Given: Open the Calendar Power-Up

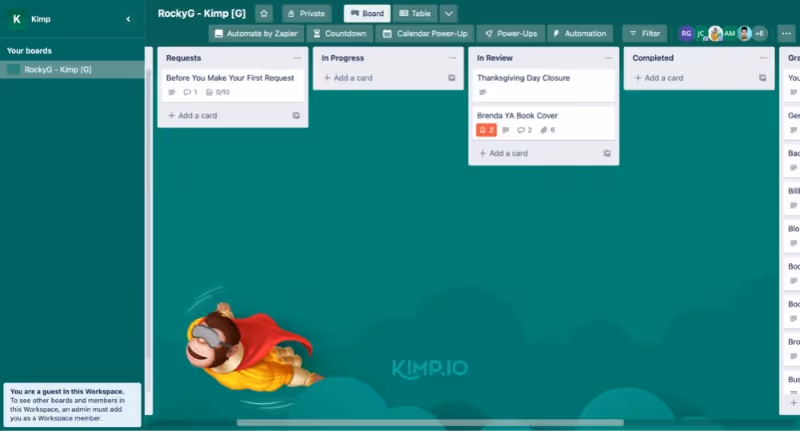Looking at the screenshot, I should click(425, 34).
